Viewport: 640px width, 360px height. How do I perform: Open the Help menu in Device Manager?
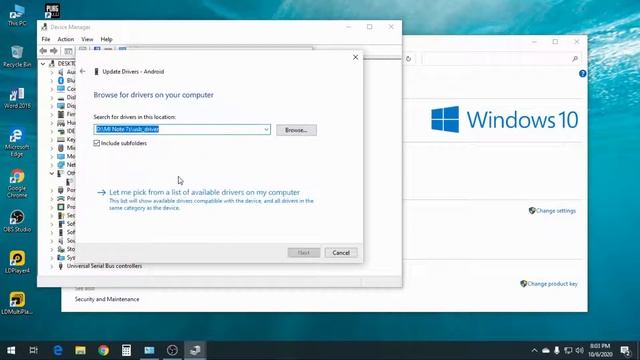click(x=106, y=39)
